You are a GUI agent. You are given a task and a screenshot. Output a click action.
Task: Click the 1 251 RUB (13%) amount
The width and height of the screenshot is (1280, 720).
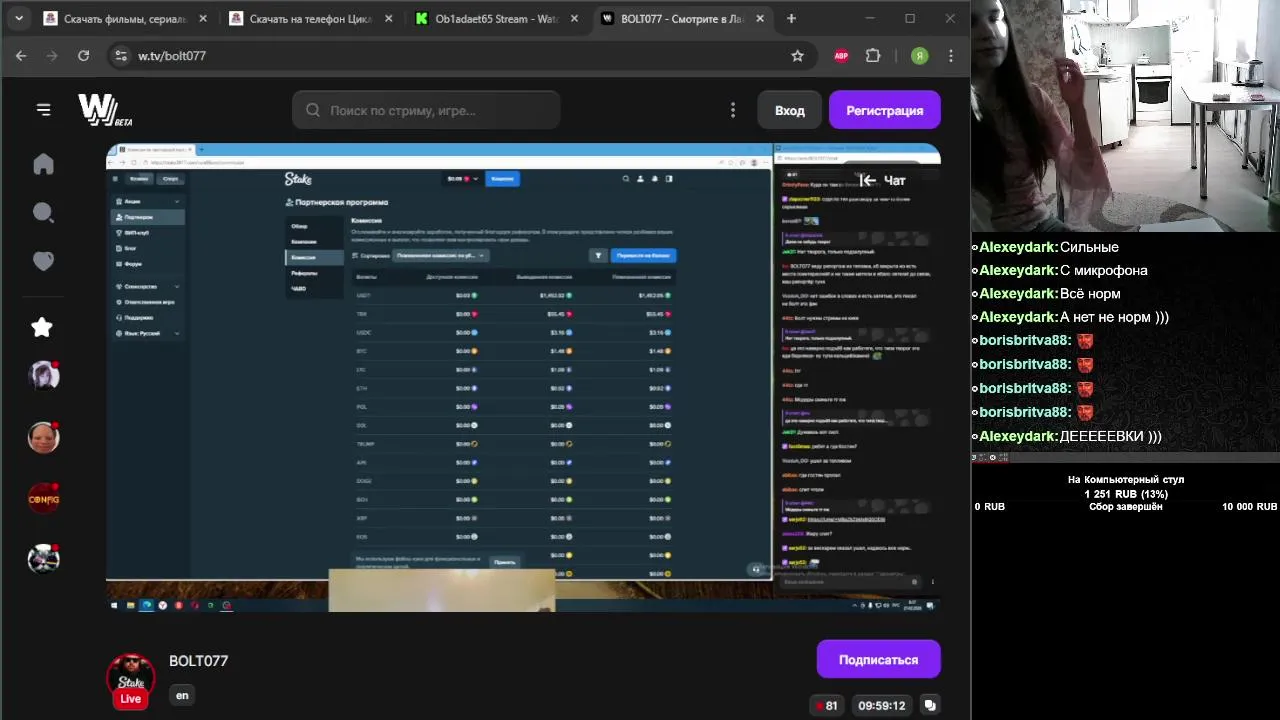pos(1126,494)
